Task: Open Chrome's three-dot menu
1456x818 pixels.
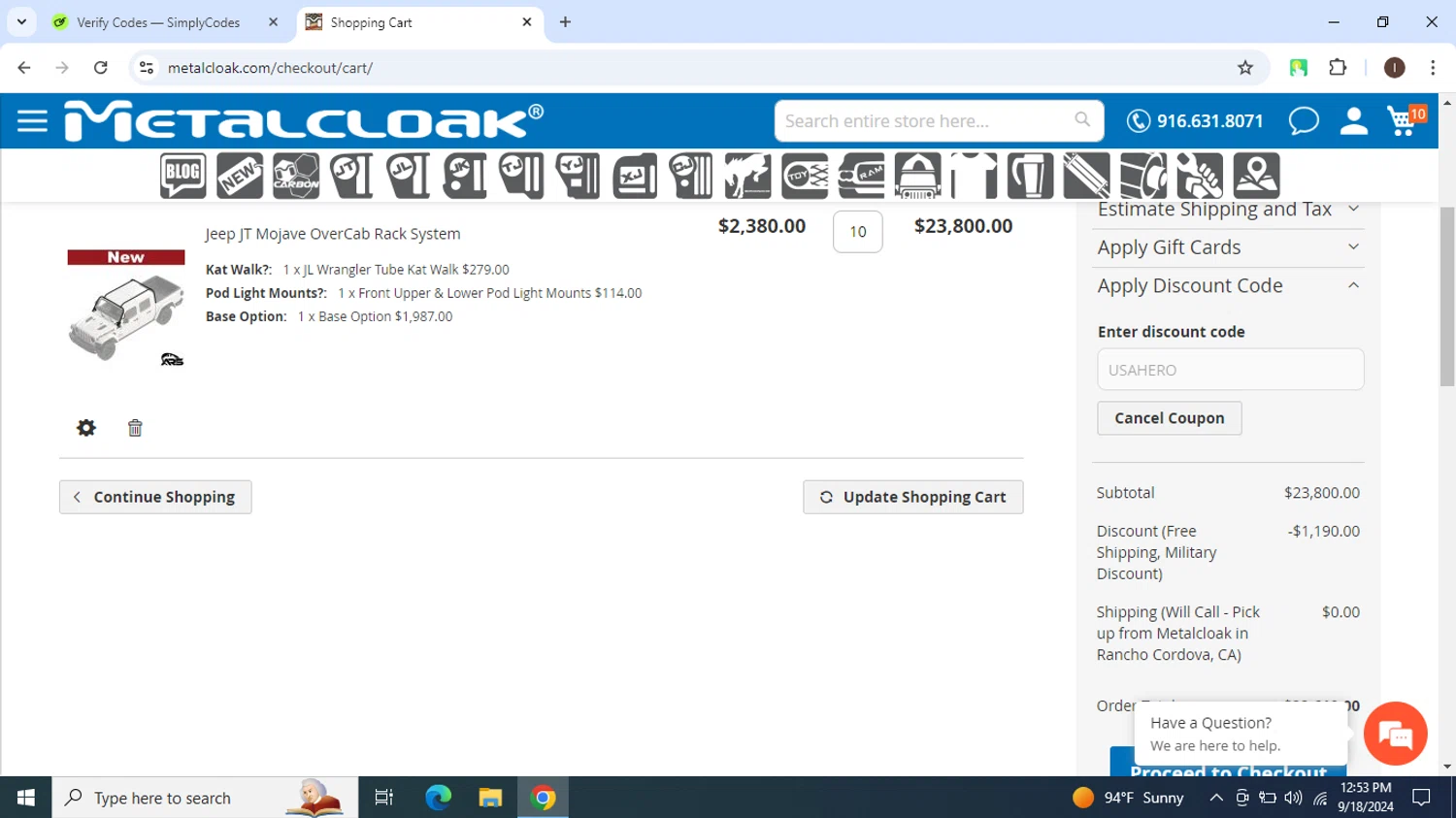Action: (1433, 68)
